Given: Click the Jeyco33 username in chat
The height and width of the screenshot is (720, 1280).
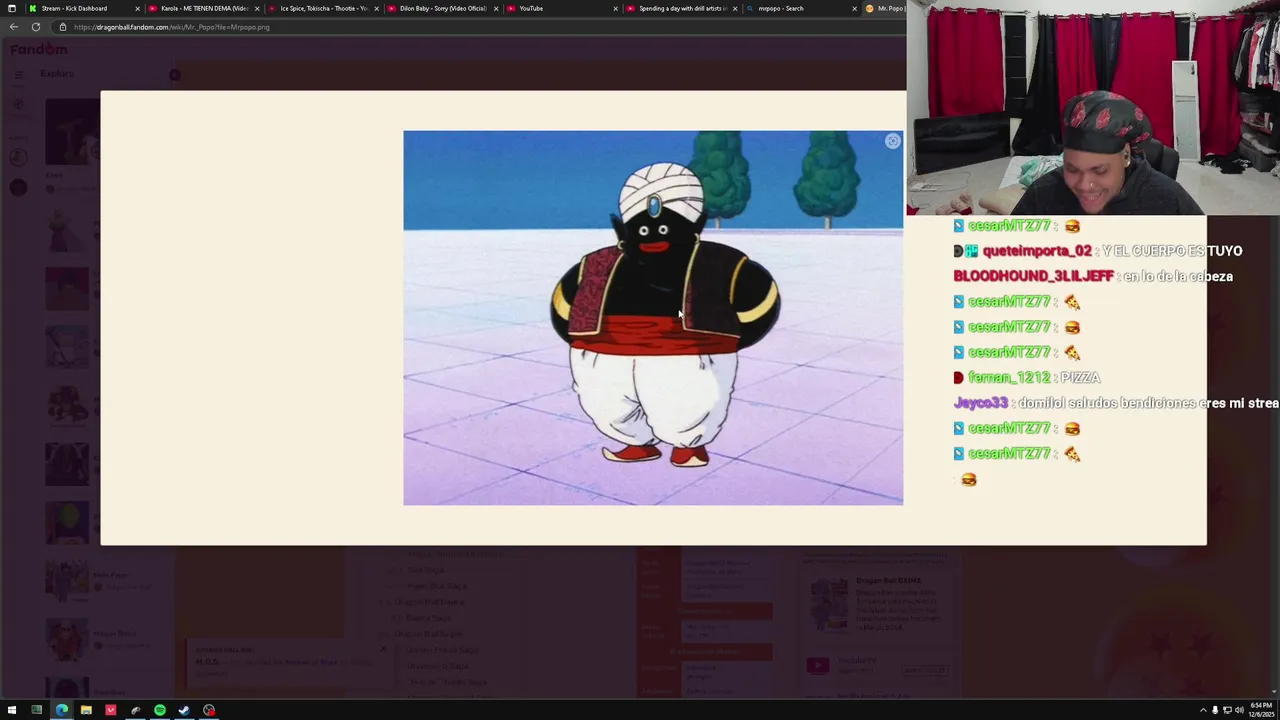Looking at the screenshot, I should tap(980, 403).
